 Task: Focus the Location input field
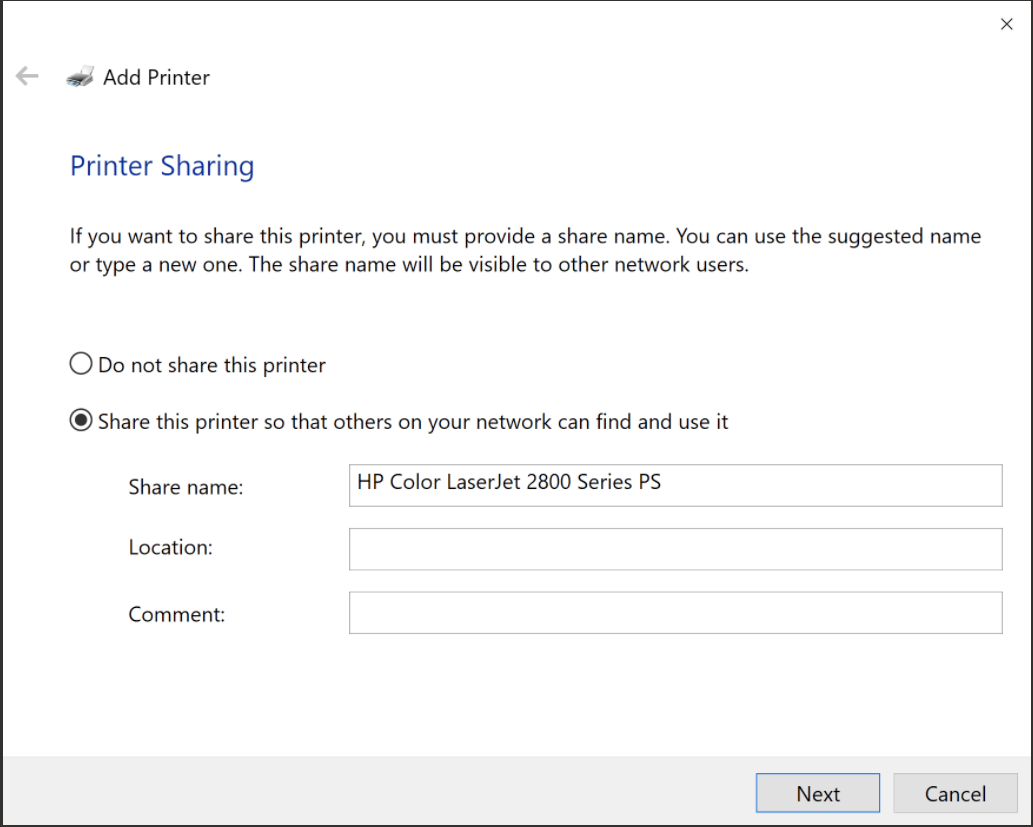click(675, 549)
